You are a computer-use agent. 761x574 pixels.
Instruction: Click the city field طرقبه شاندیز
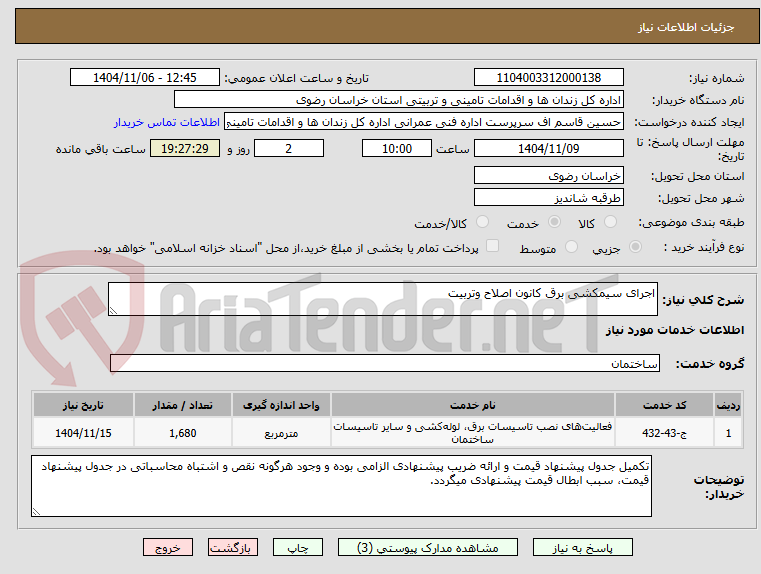click(549, 197)
